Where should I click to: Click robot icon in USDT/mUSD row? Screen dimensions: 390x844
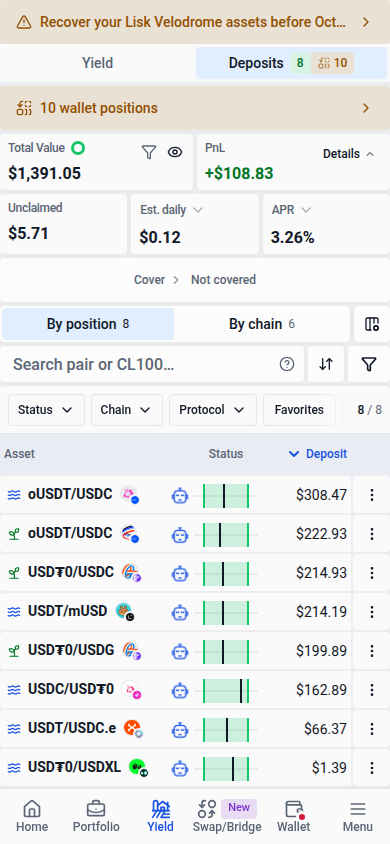[x=180, y=612]
